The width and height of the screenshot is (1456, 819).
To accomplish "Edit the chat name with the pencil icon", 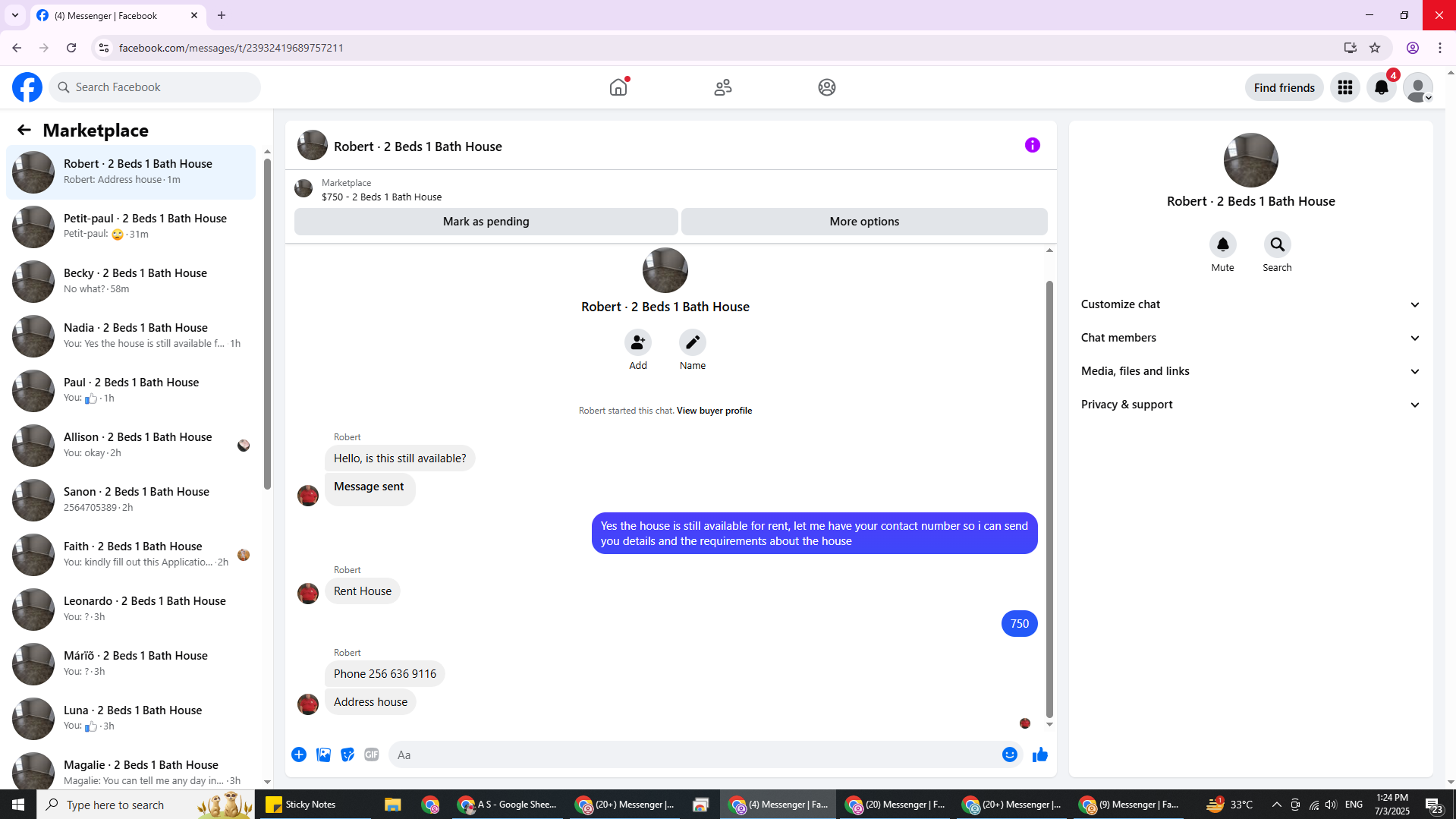I will pyautogui.click(x=692, y=342).
